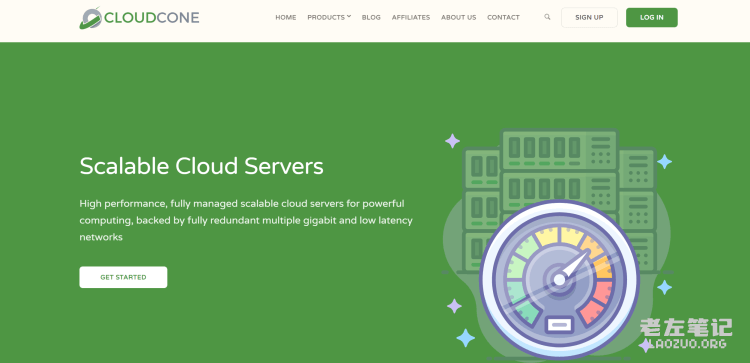Image resolution: width=750 pixels, height=363 pixels.
Task: Expand the Products dropdown menu
Action: pos(329,17)
